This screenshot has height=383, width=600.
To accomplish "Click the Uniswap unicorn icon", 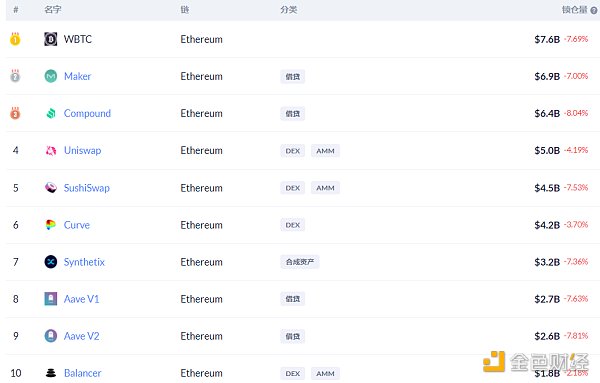I will tap(51, 150).
